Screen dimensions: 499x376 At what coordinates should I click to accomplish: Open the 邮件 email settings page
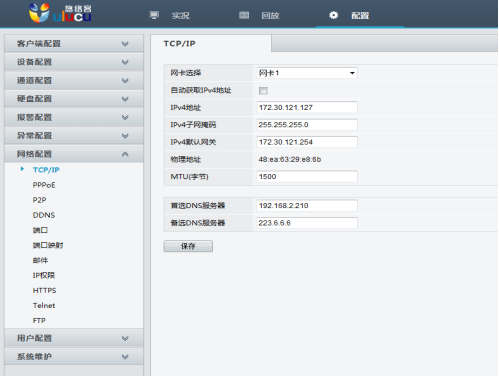(40, 260)
